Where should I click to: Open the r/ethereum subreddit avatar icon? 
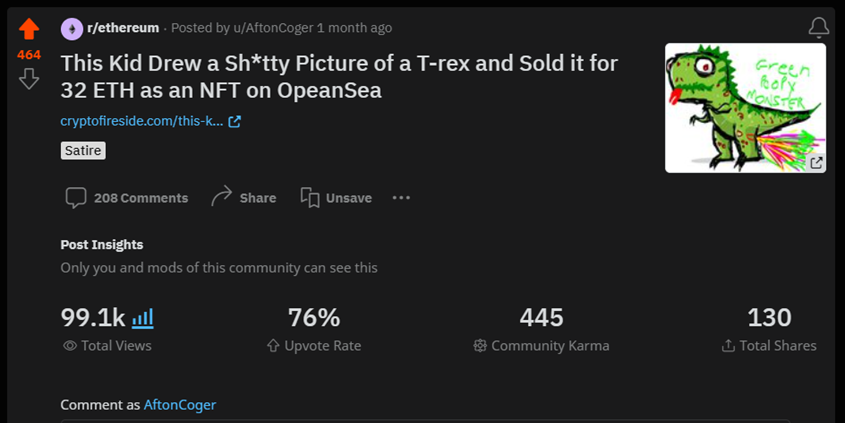point(72,29)
